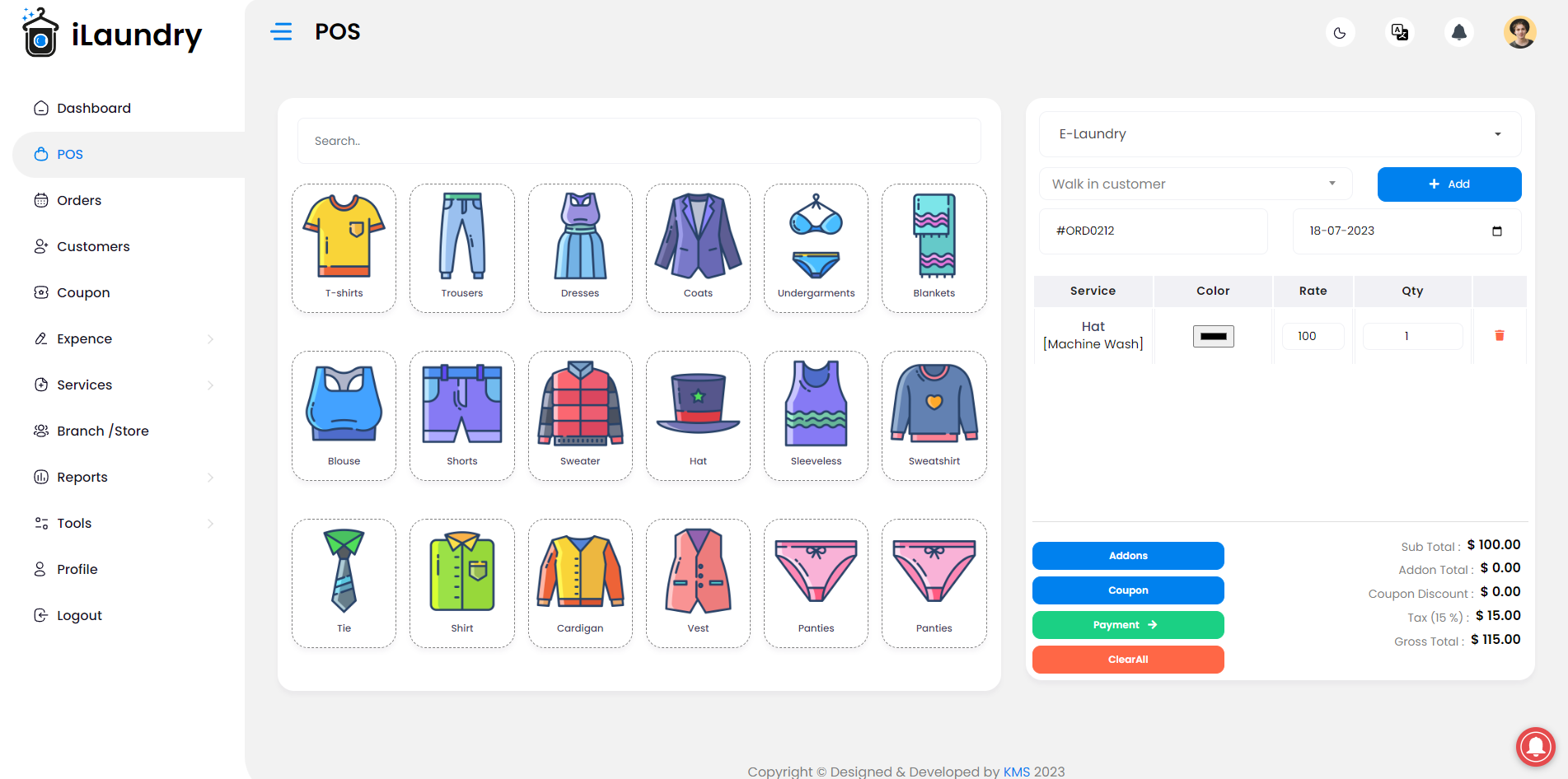The width and height of the screenshot is (1568, 779).
Task: Select the Blankets item
Action: (934, 248)
